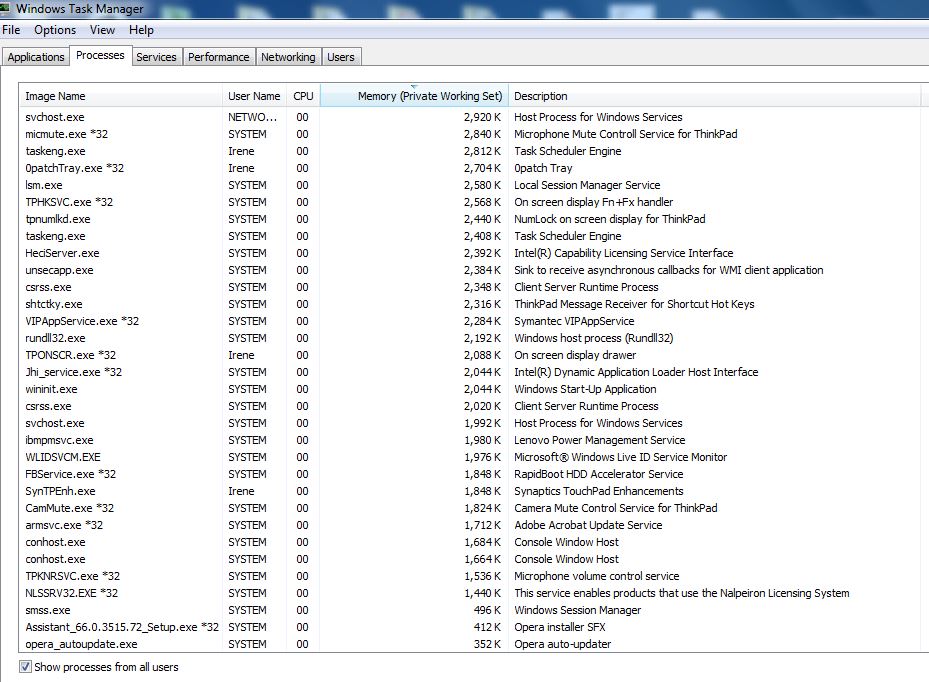929x682 pixels.
Task: Click the User Name column header
Action: coord(254,96)
